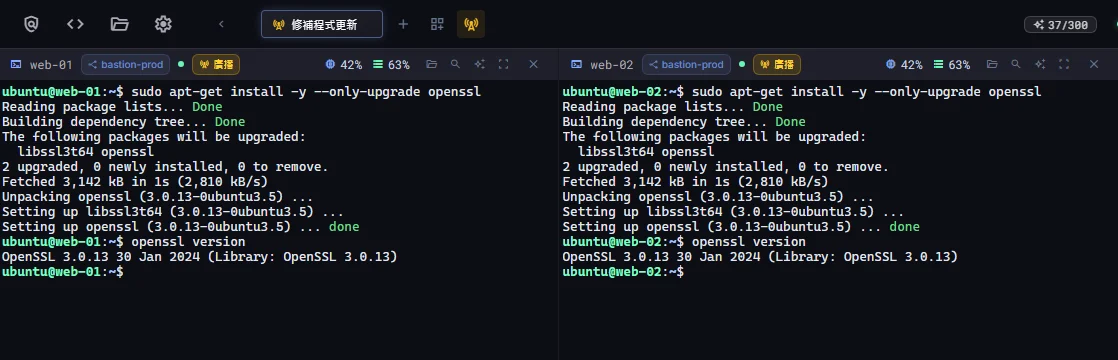Click 'Setting up libssl3t64' line in web-02
Image resolution: width=1118 pixels, height=360 pixels.
733,212
